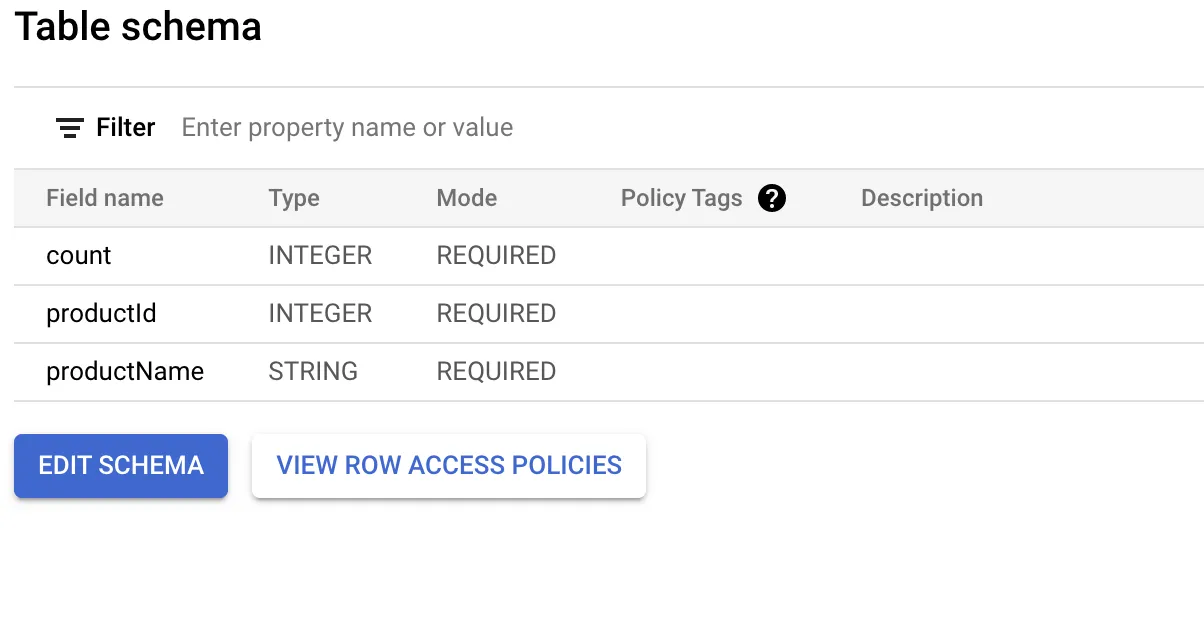Click REQUIRED mode in the count row
The image size is (1204, 626).
pos(496,256)
